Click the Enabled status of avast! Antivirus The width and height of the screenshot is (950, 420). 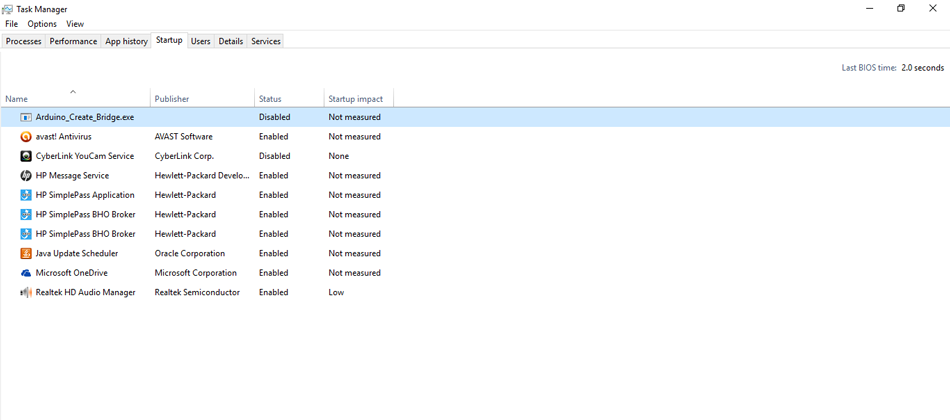pos(273,136)
